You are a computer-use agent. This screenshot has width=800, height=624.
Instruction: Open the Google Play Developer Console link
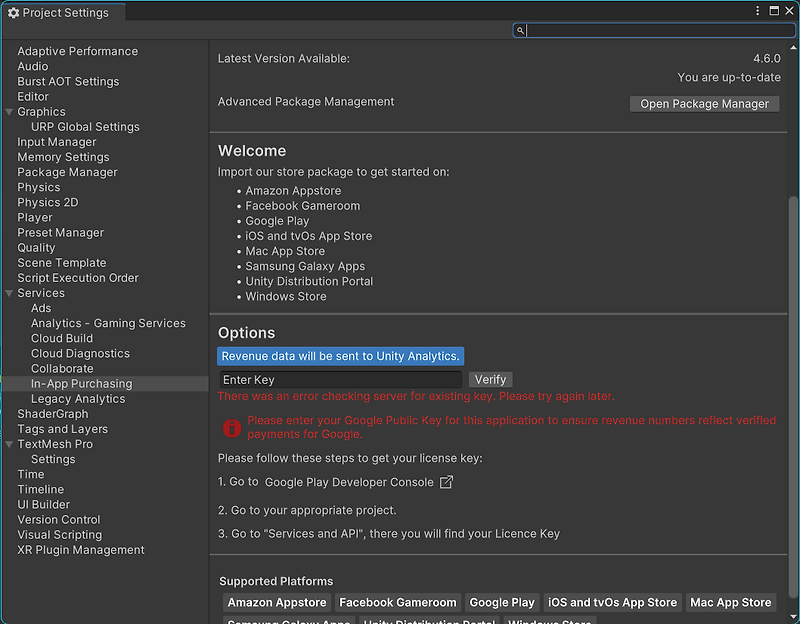[349, 482]
